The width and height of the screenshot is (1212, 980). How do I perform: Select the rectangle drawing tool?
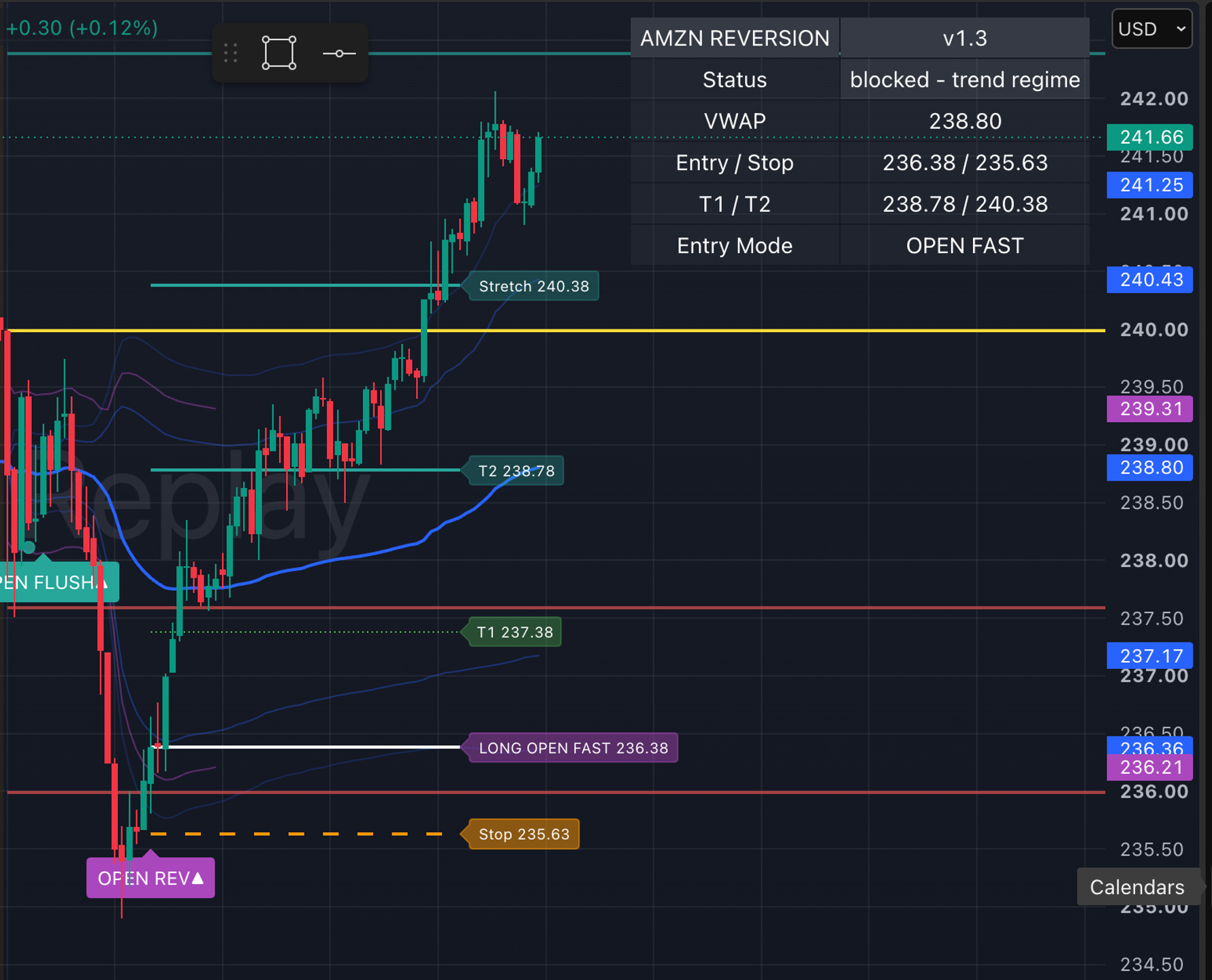[x=279, y=53]
